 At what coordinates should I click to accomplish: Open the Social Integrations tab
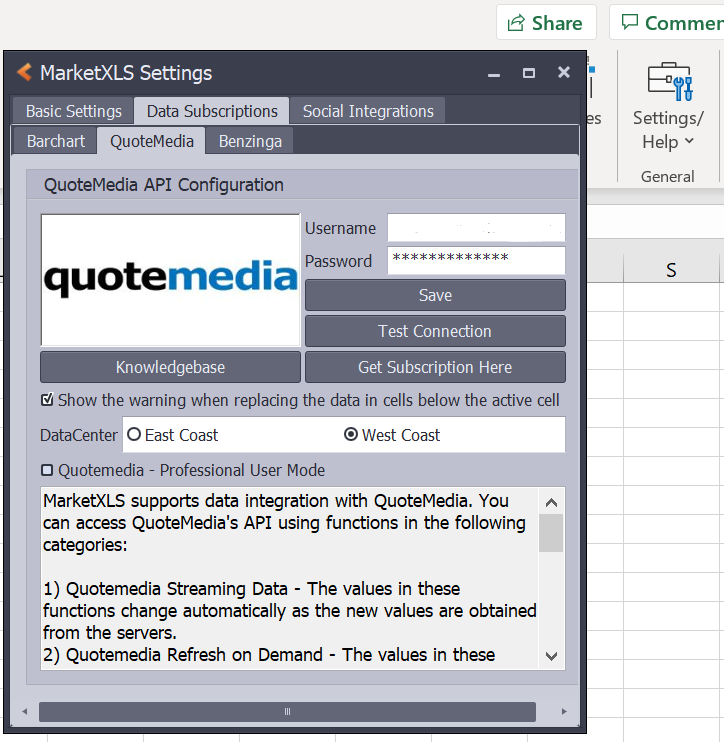(x=368, y=111)
